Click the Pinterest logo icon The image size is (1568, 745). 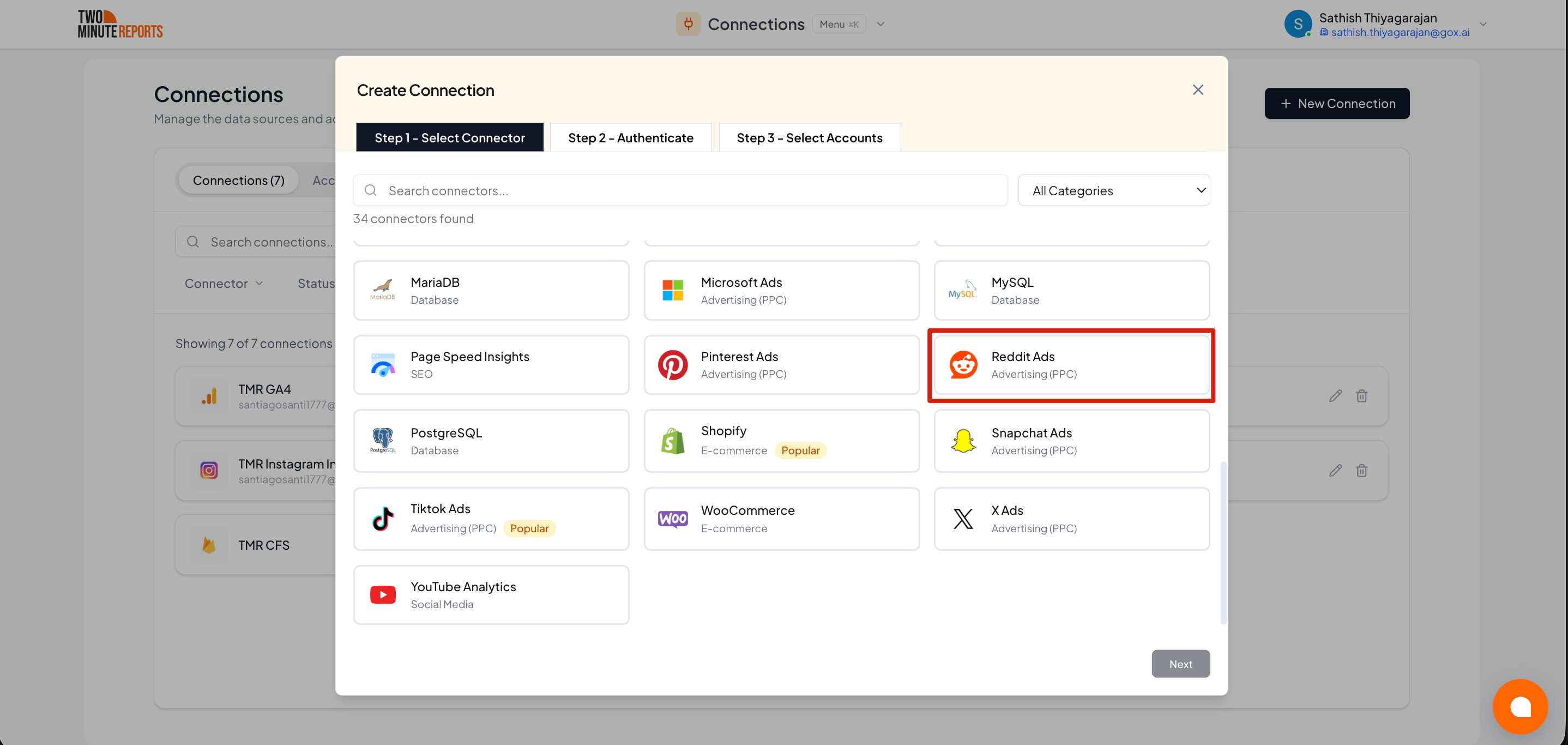click(673, 364)
